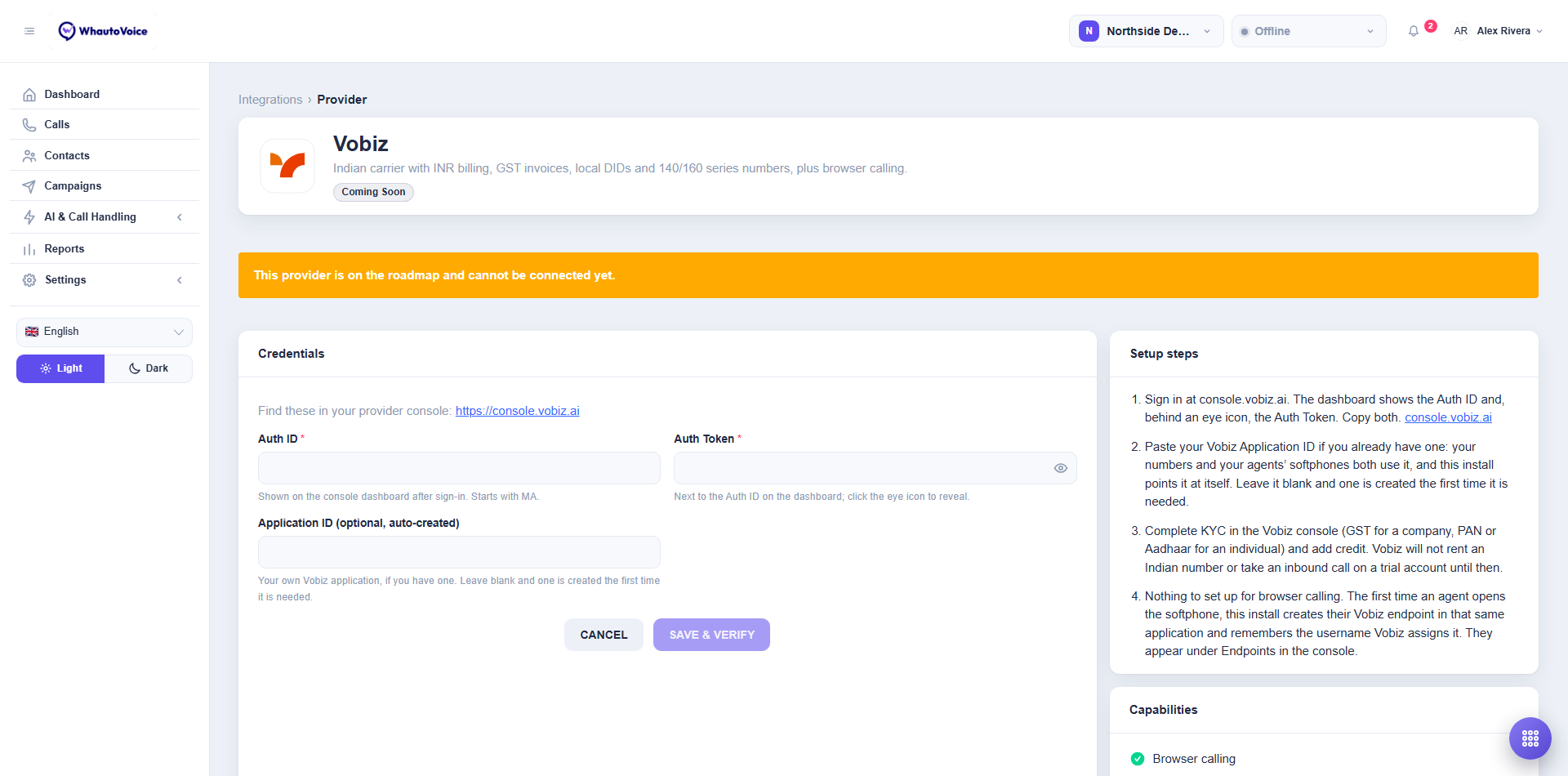Image resolution: width=1568 pixels, height=776 pixels.
Task: Open the floating dialpad button
Action: pyautogui.click(x=1530, y=738)
